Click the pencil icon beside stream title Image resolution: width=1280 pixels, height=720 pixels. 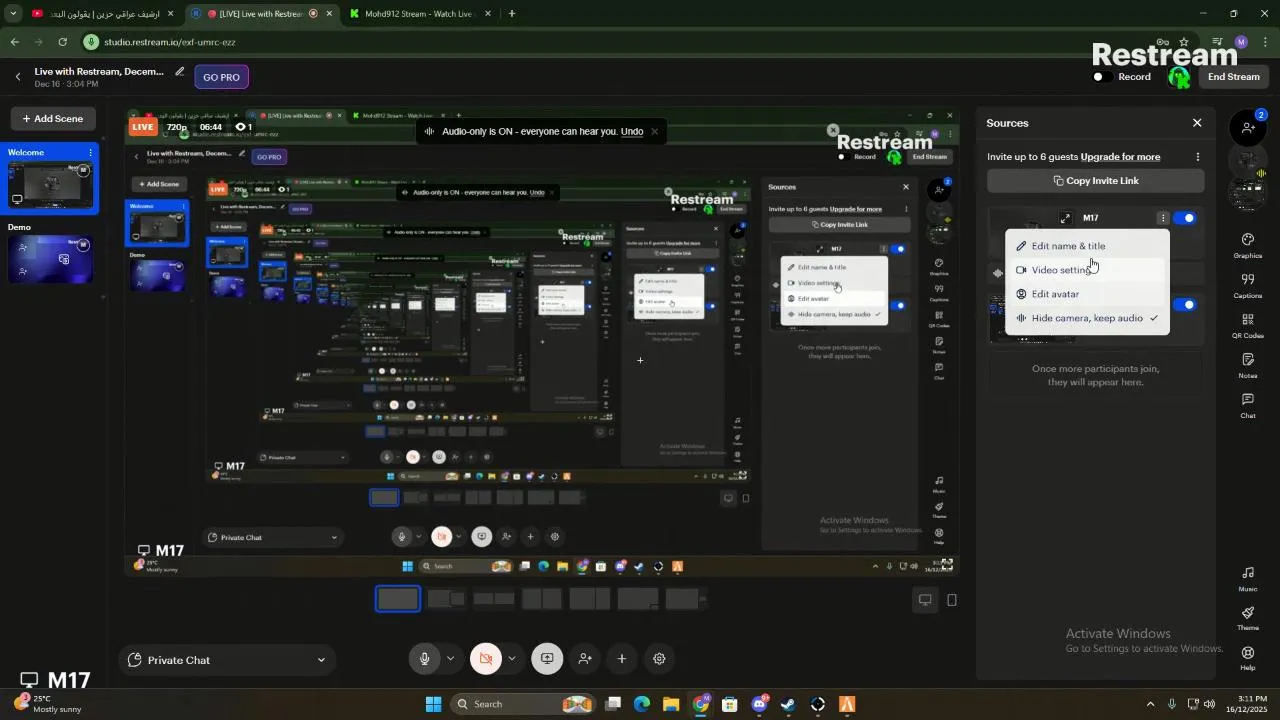pos(179,72)
